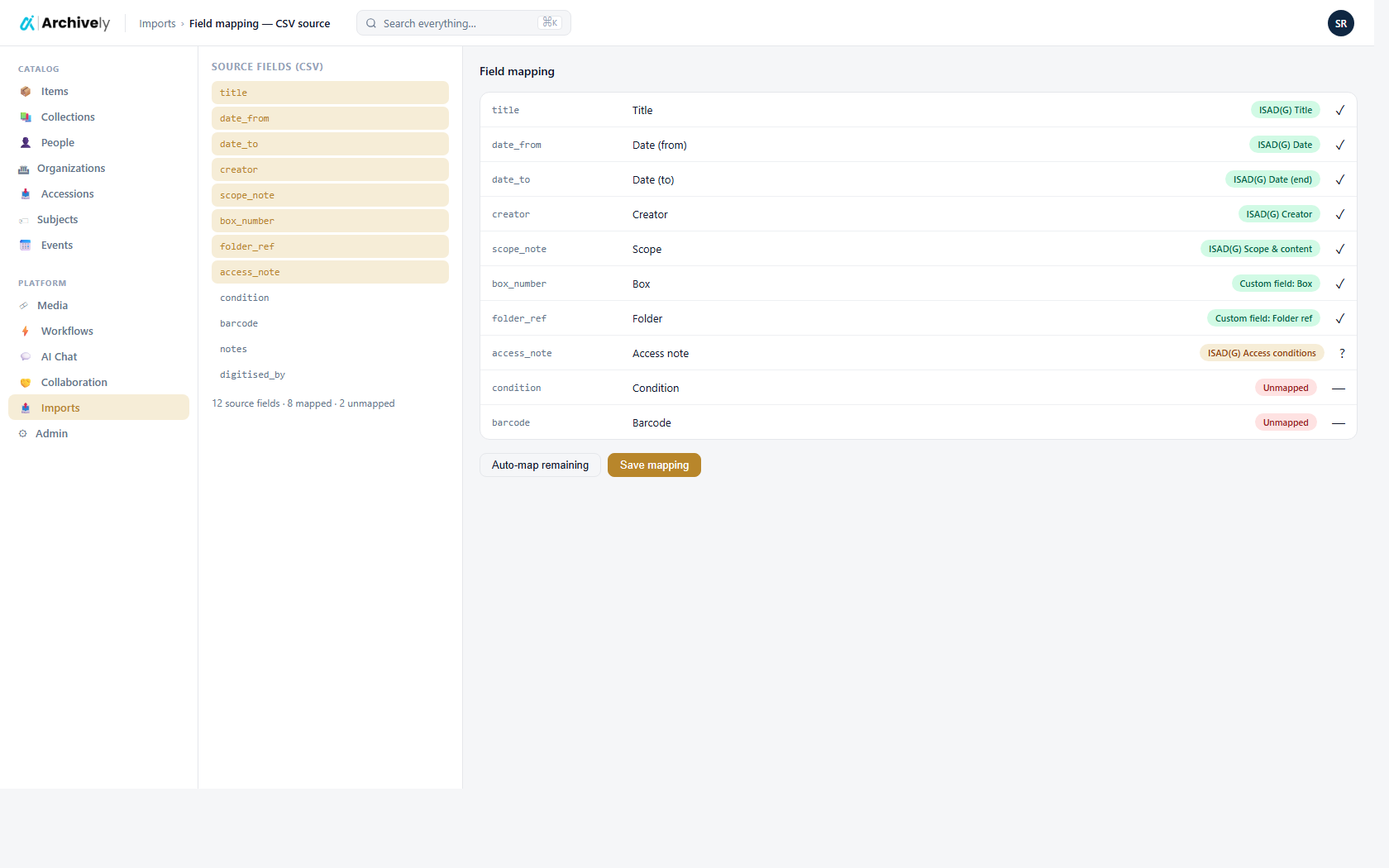Select the unmapped barcode source field
Viewport: 1389px width, 868px height.
coord(330,323)
